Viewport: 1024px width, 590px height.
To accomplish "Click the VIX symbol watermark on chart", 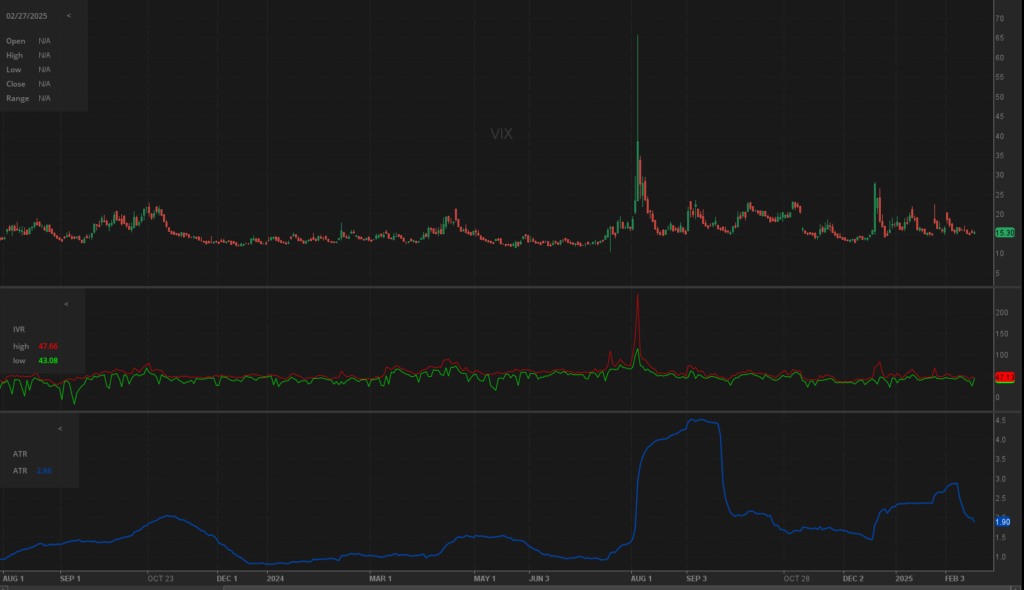I will point(501,133).
